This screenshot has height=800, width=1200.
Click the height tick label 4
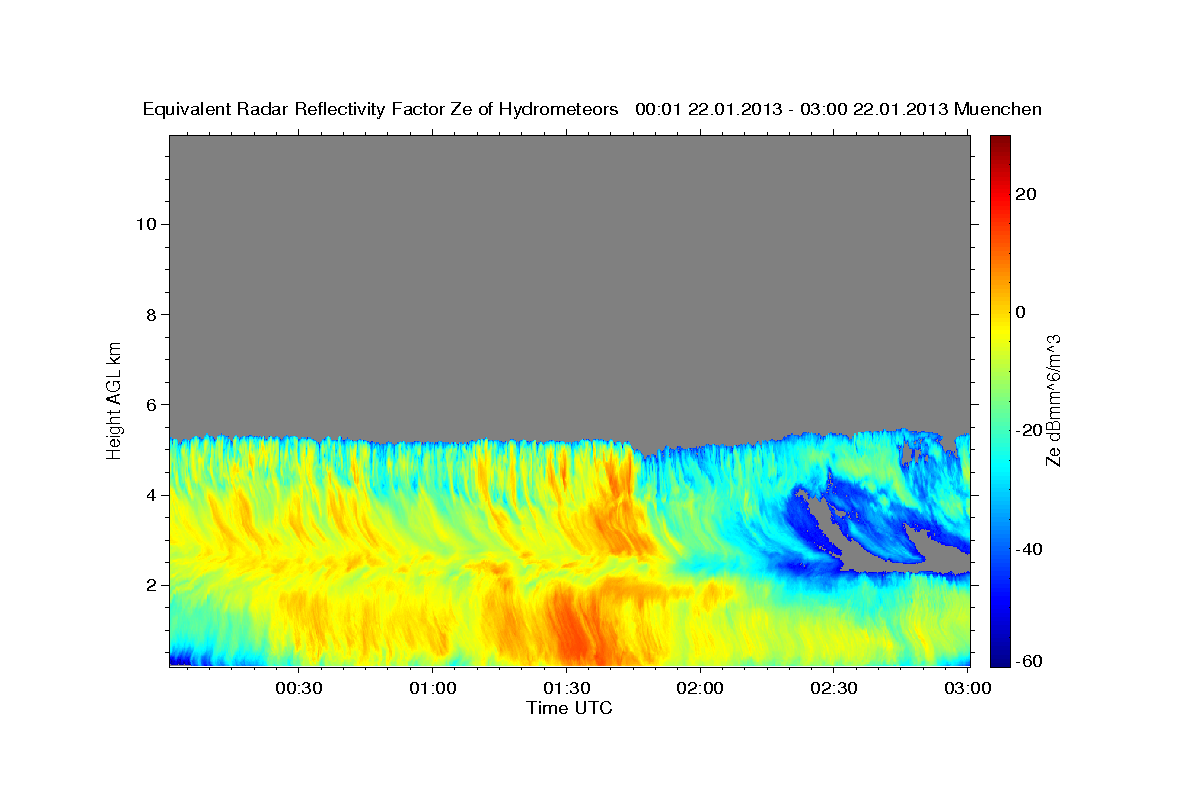pos(151,495)
